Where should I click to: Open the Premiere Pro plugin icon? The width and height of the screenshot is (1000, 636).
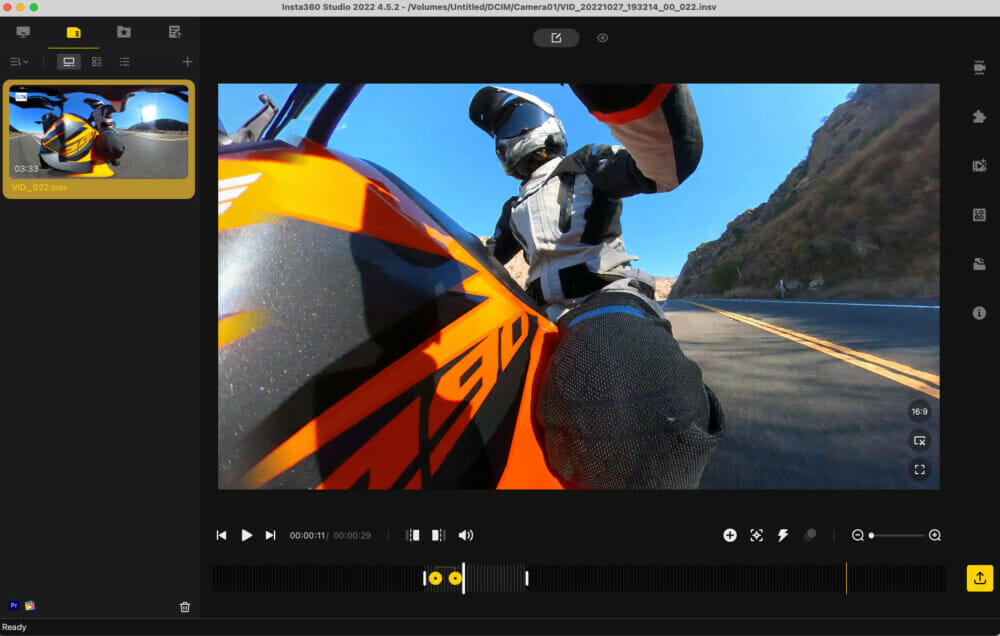click(x=13, y=605)
